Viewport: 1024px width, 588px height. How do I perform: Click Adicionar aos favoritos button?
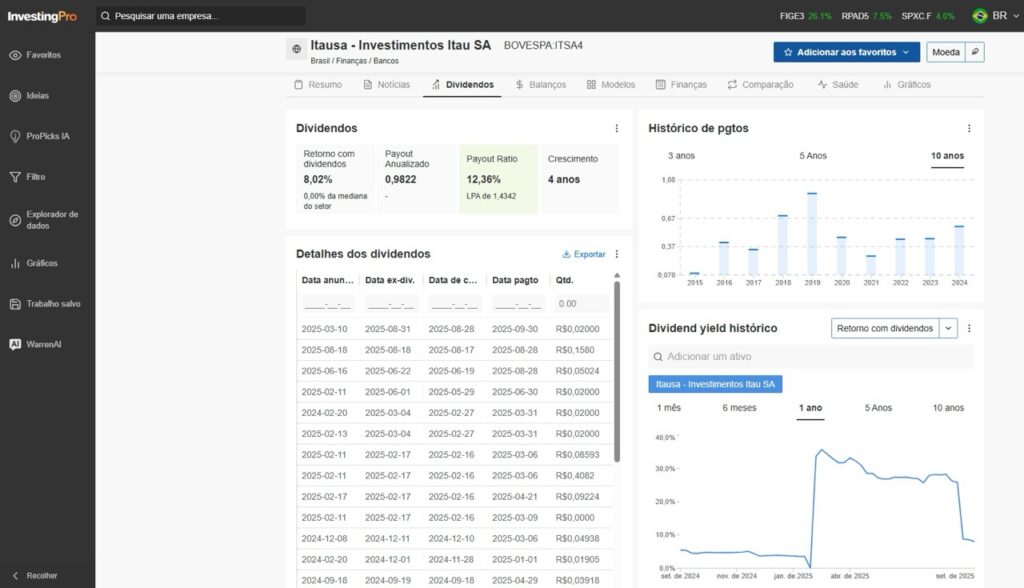click(x=846, y=52)
